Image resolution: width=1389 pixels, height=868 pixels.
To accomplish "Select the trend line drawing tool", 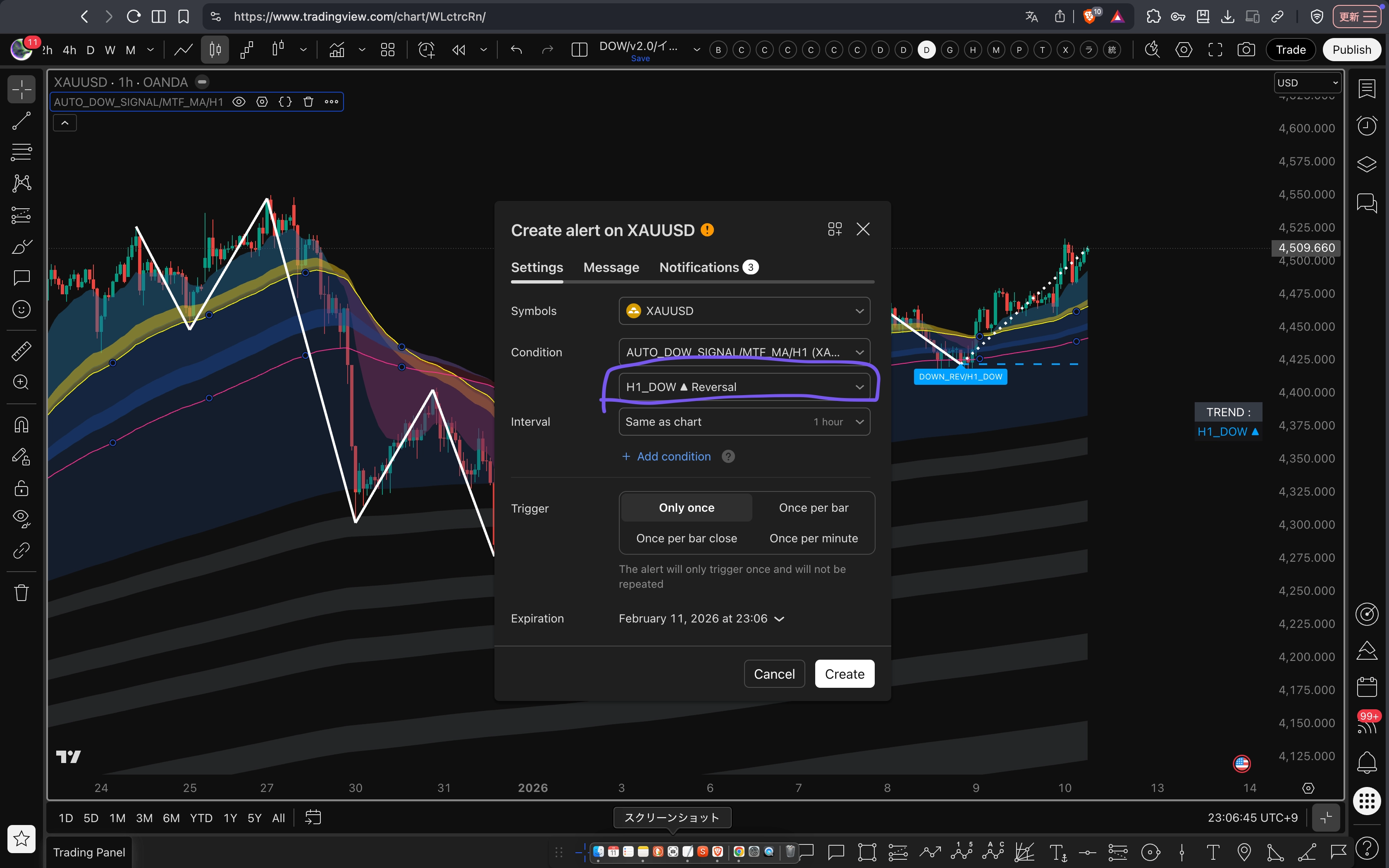I will tap(21, 121).
